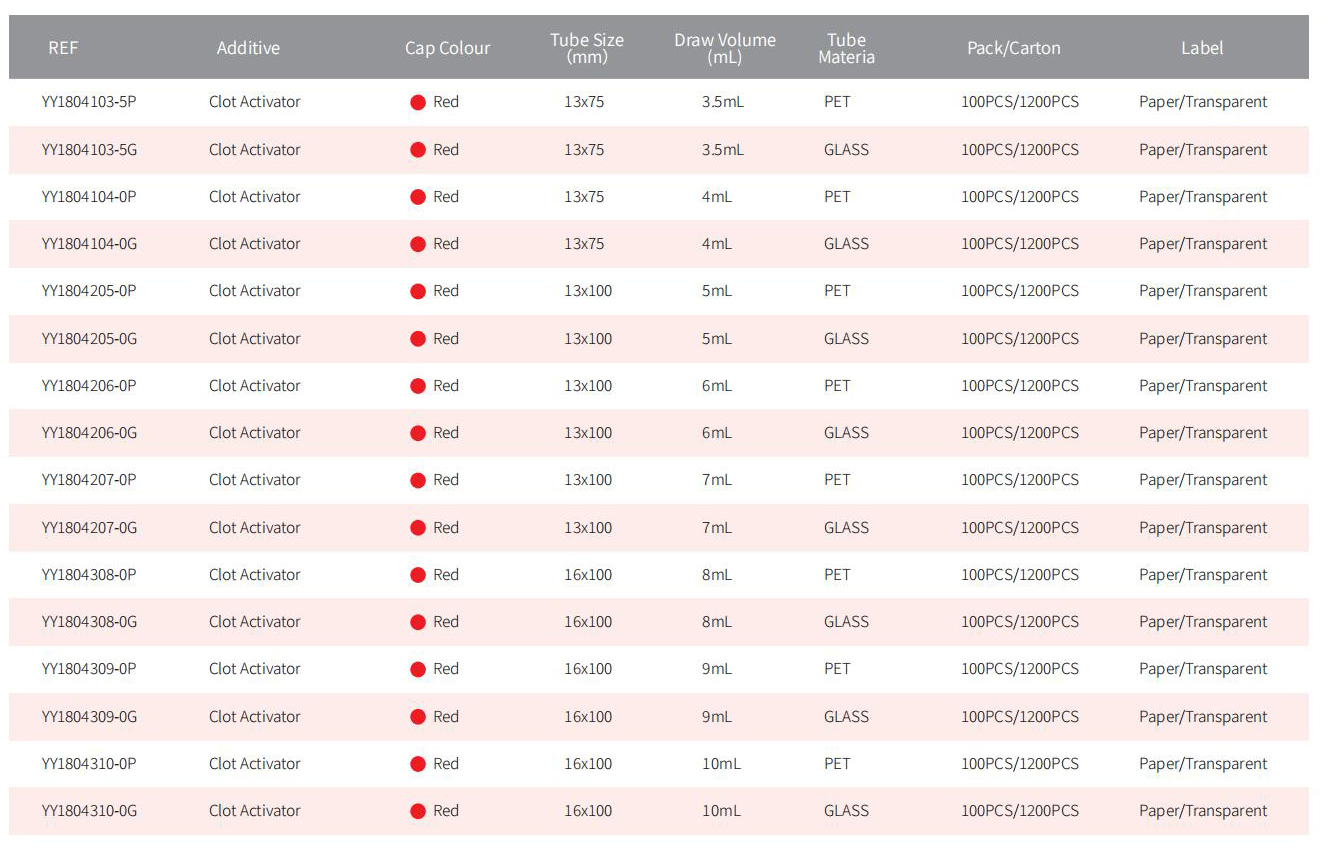Click 9mL volume in YY1804309-0P row
The height and width of the screenshot is (852, 1324).
pos(717,669)
